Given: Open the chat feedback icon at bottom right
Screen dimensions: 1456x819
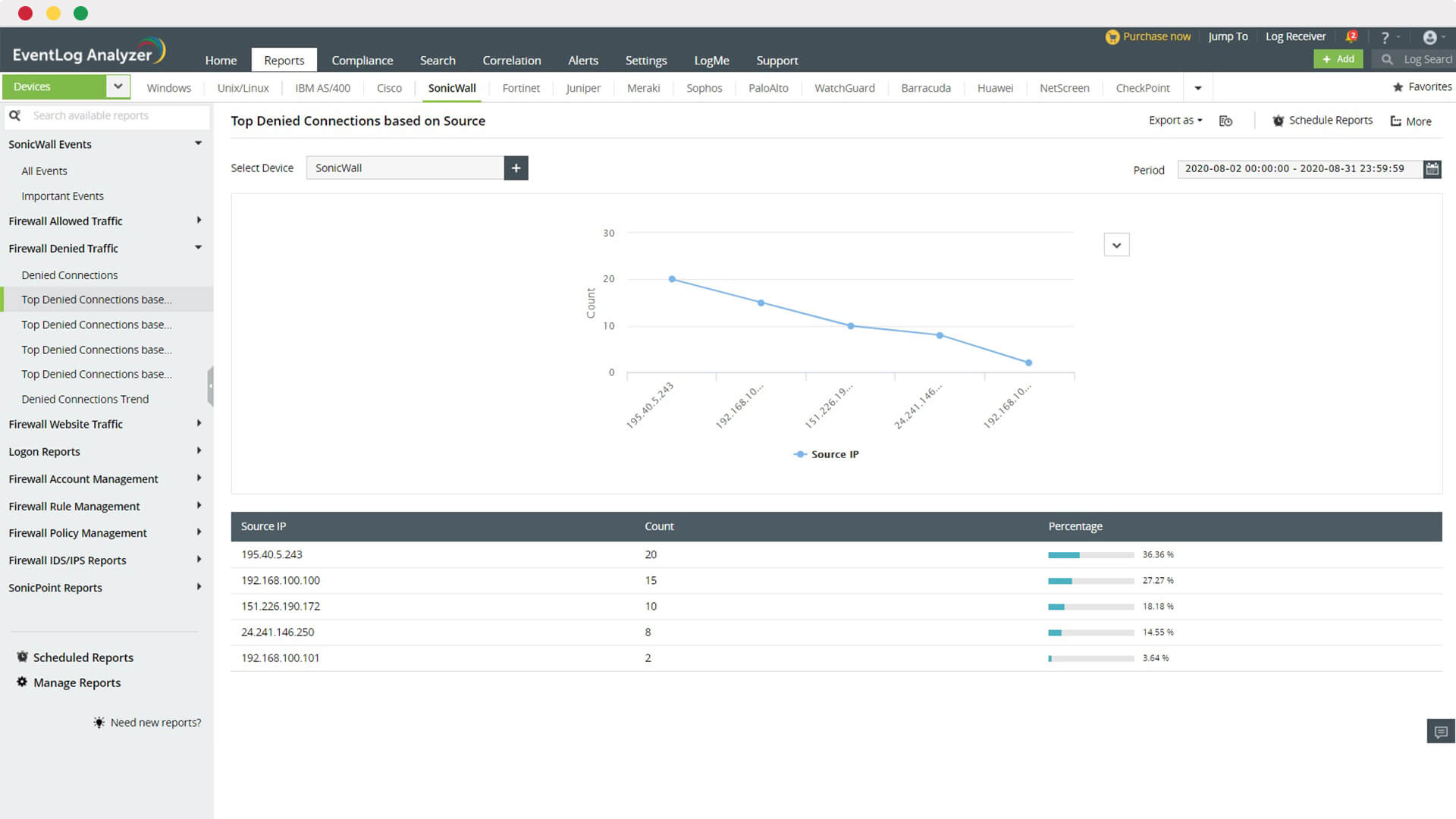Looking at the screenshot, I should point(1441,731).
